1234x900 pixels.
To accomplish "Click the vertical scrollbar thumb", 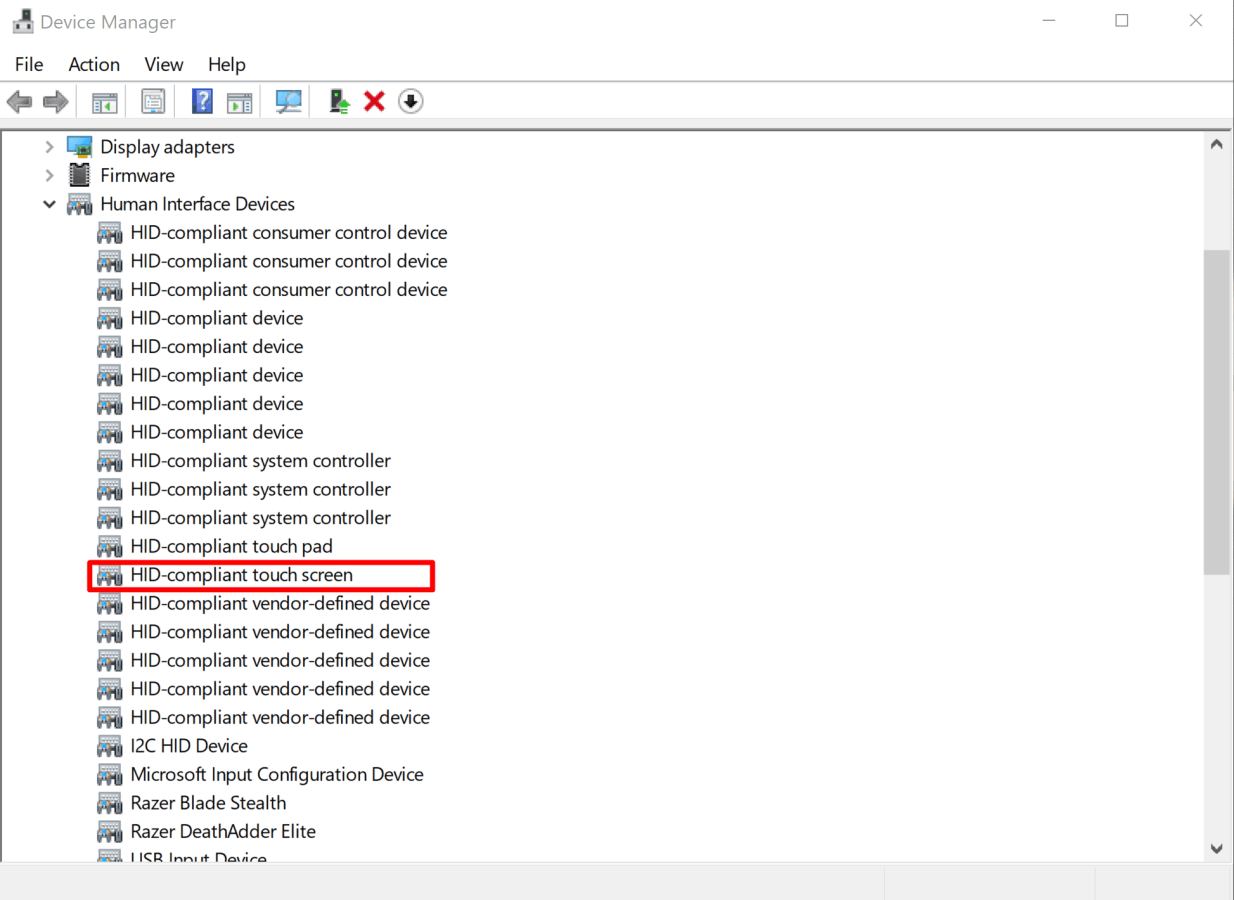I will point(1216,412).
